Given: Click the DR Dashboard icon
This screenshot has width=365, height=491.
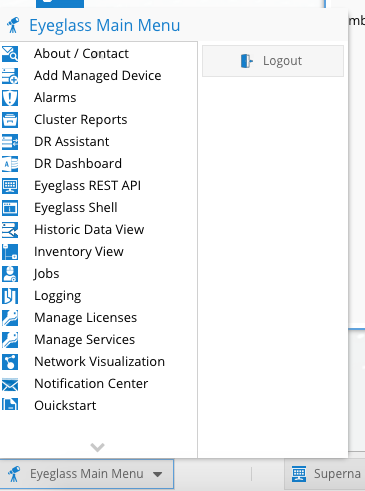Looking at the screenshot, I should coord(10,164).
